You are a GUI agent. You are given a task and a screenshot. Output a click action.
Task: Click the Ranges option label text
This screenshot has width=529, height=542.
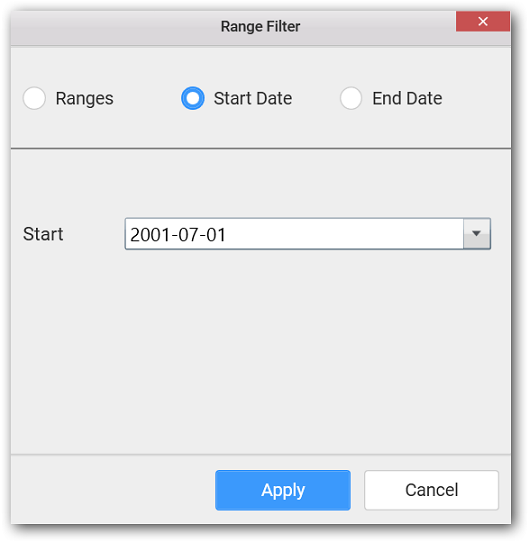click(85, 99)
